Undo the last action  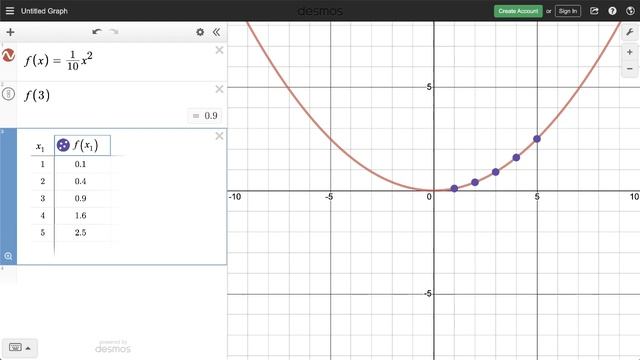pos(97,31)
